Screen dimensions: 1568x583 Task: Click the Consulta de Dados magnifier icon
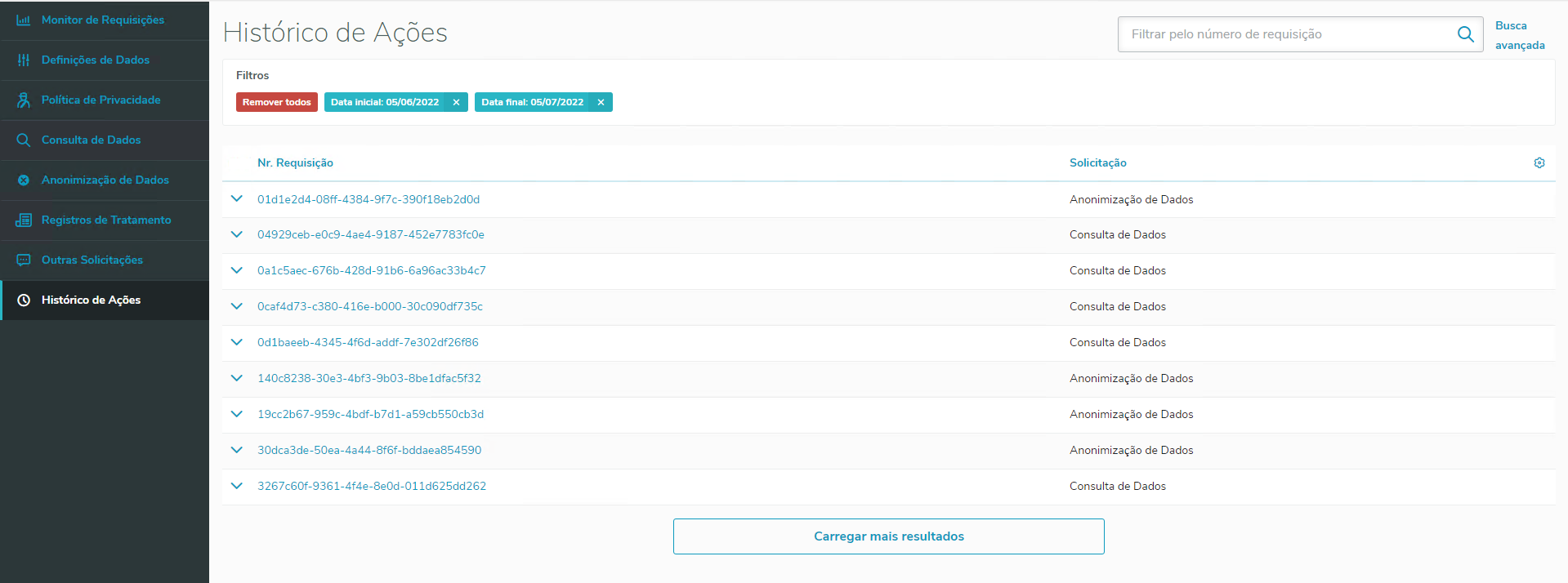click(24, 140)
